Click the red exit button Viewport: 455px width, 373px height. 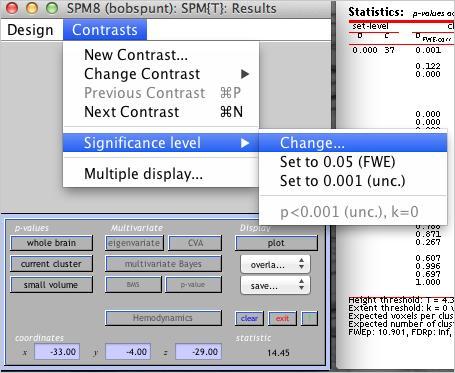[282, 319]
